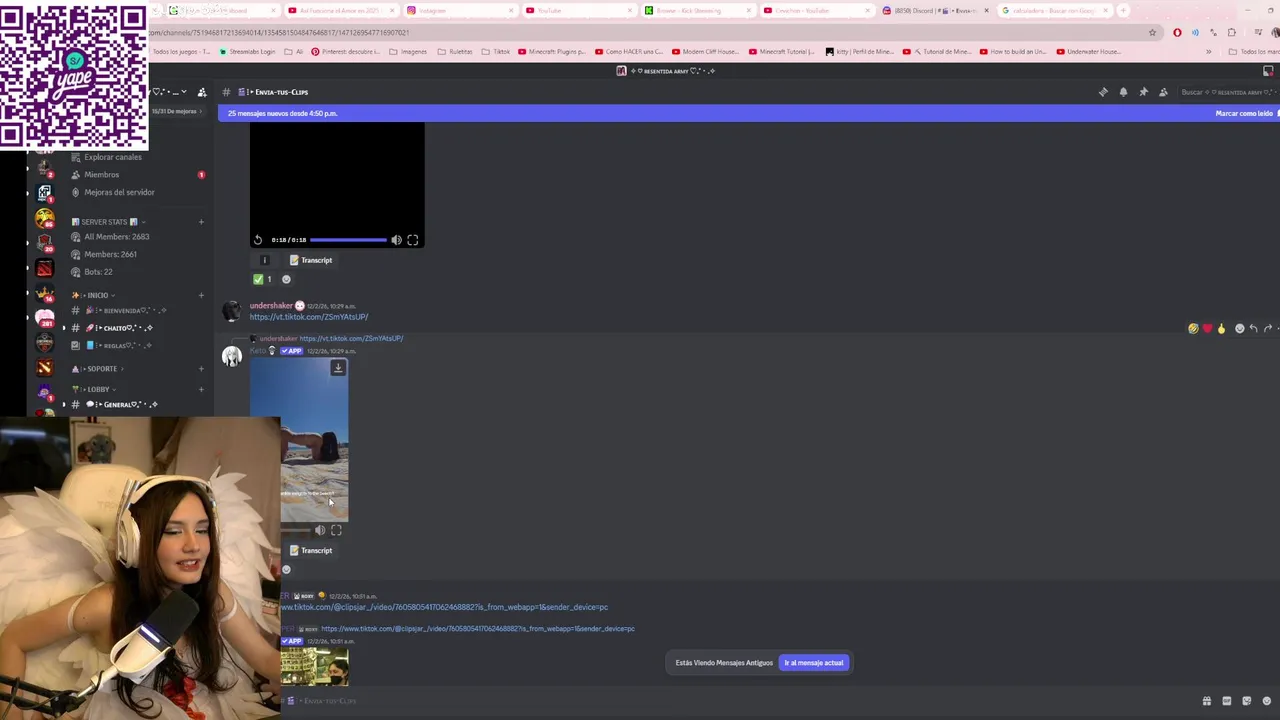Open first video in fullscreen
The height and width of the screenshot is (720, 1280).
pyautogui.click(x=413, y=240)
